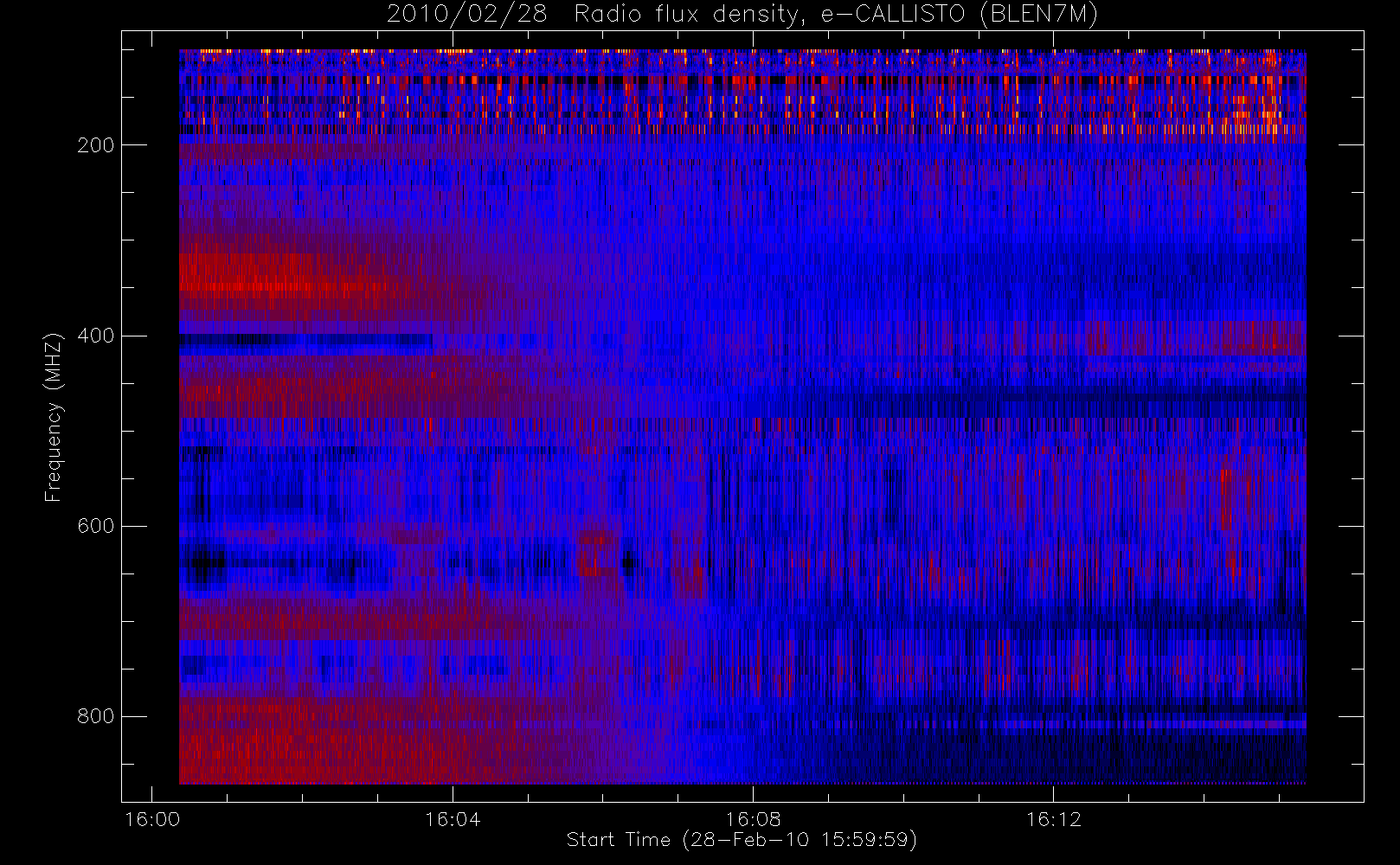Click the 400 frequency tick label
1400x865 pixels.
[95, 336]
